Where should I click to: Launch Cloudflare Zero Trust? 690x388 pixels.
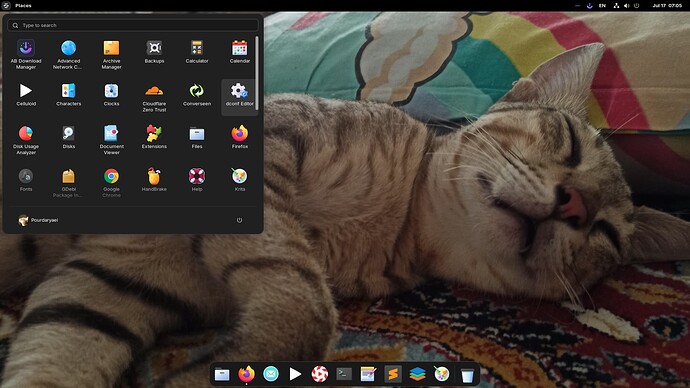pos(154,97)
